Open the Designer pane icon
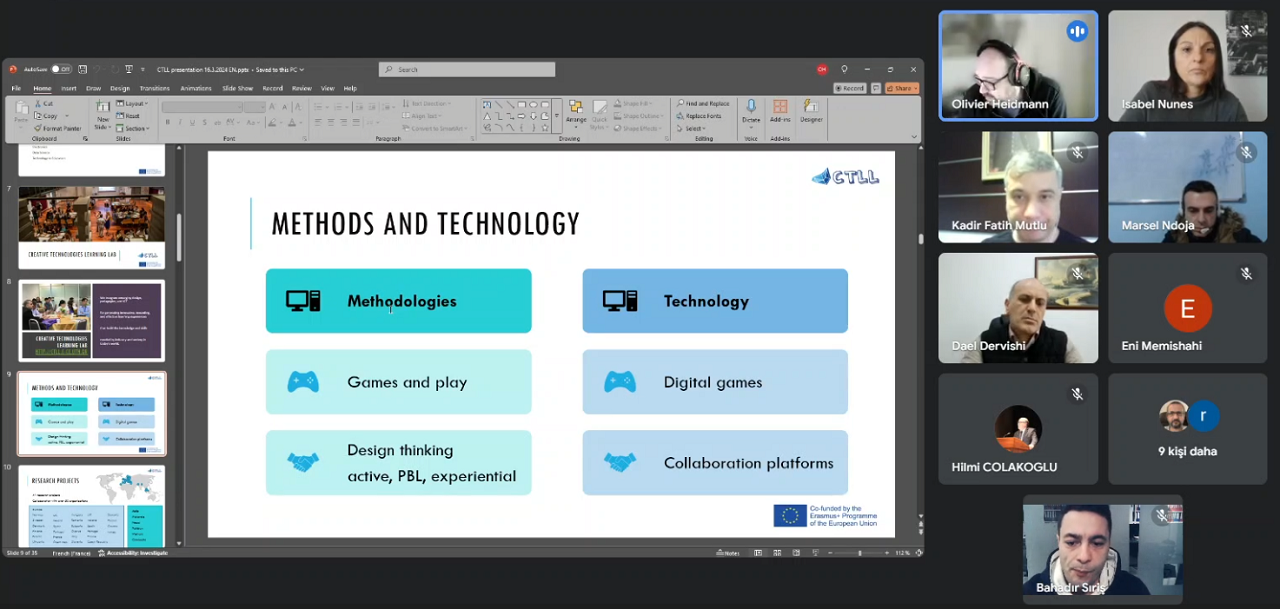This screenshot has height=609, width=1280. (x=811, y=110)
